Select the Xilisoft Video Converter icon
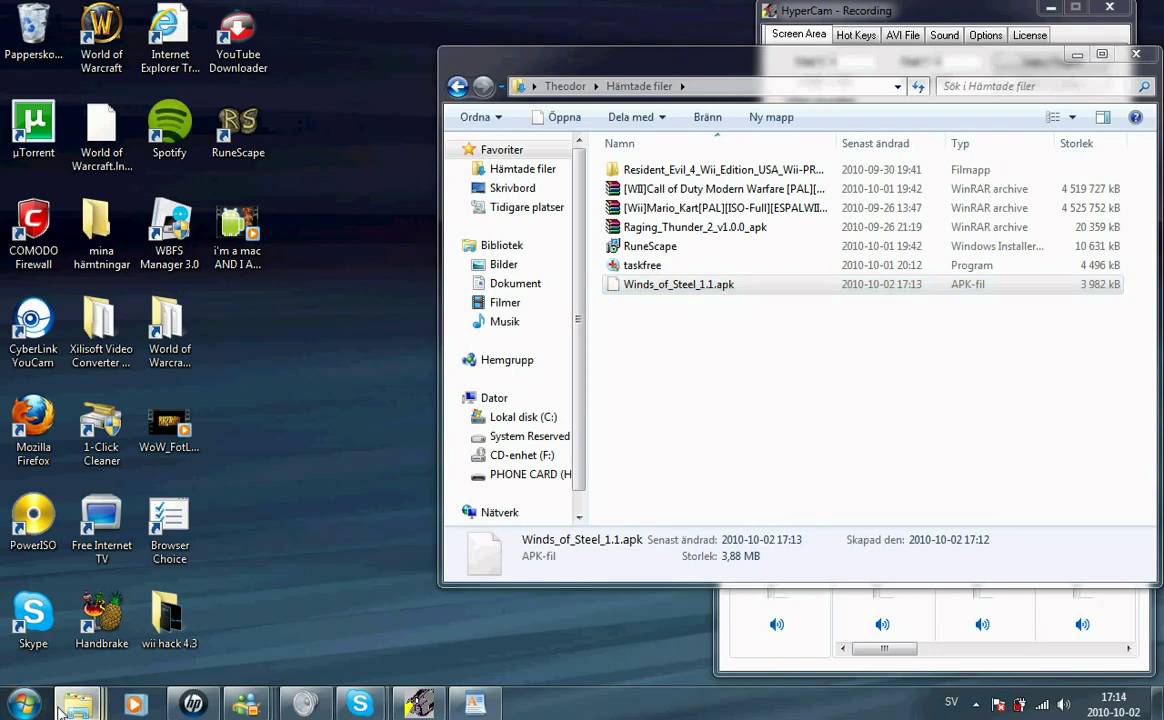 (101, 333)
